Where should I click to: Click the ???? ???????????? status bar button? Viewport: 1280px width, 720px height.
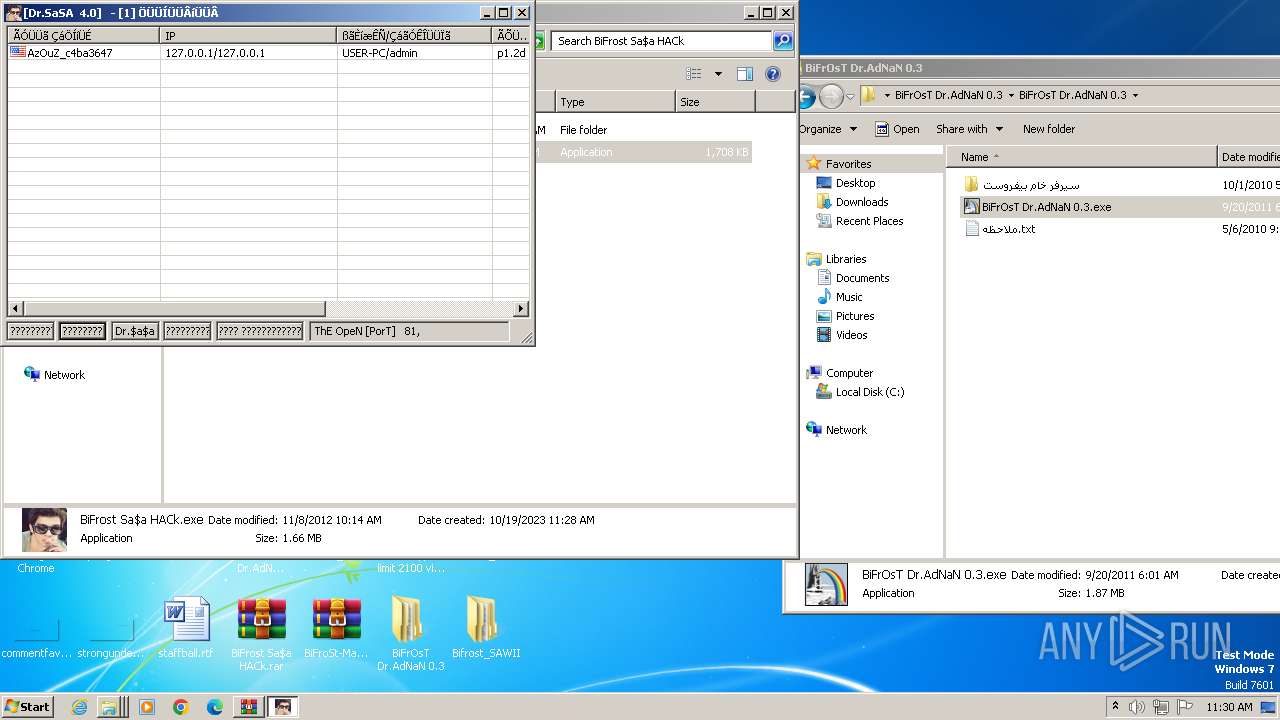tap(260, 331)
